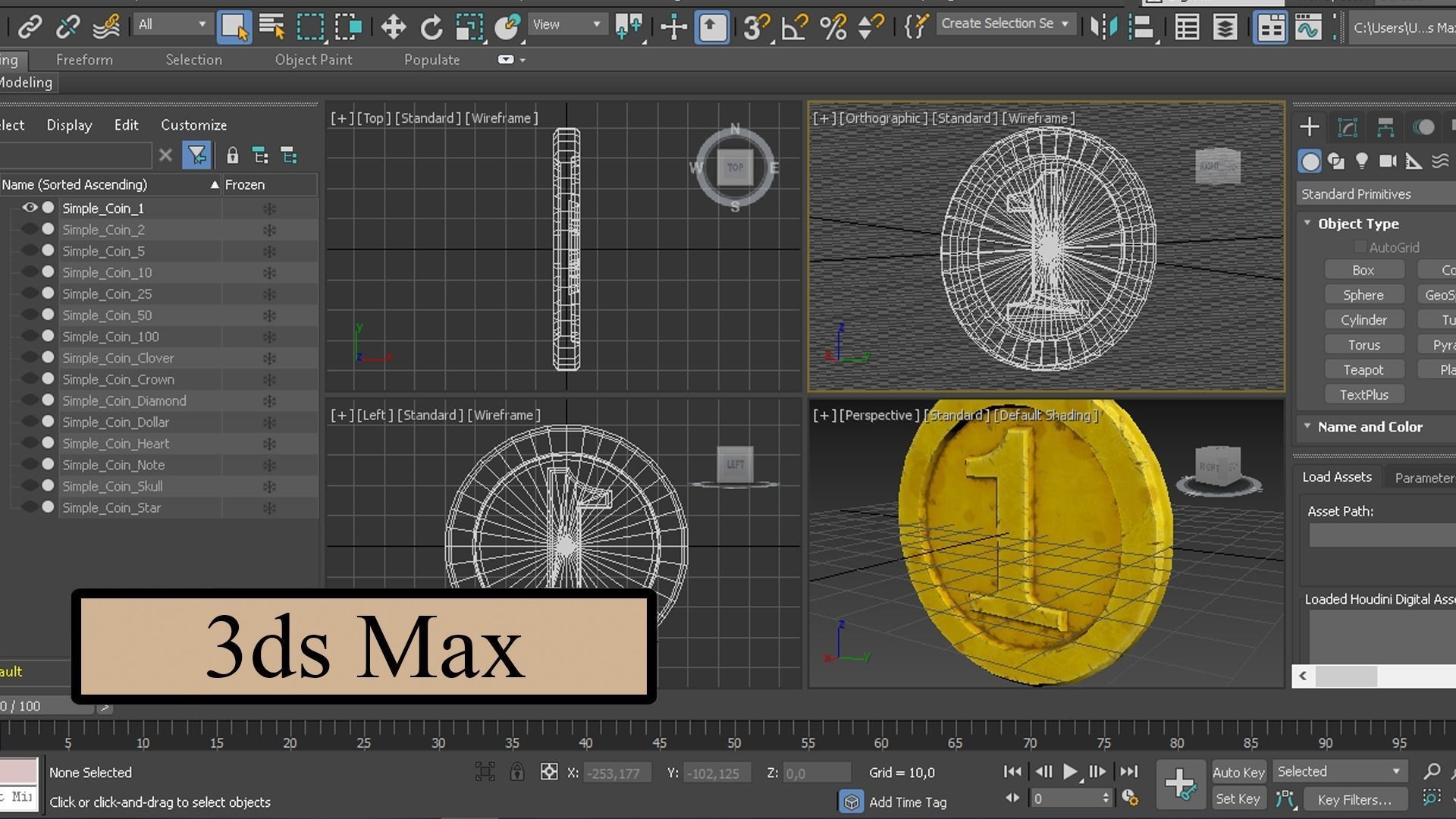This screenshot has width=1456, height=819.
Task: Open Key Filters dialog
Action: pos(1354,799)
